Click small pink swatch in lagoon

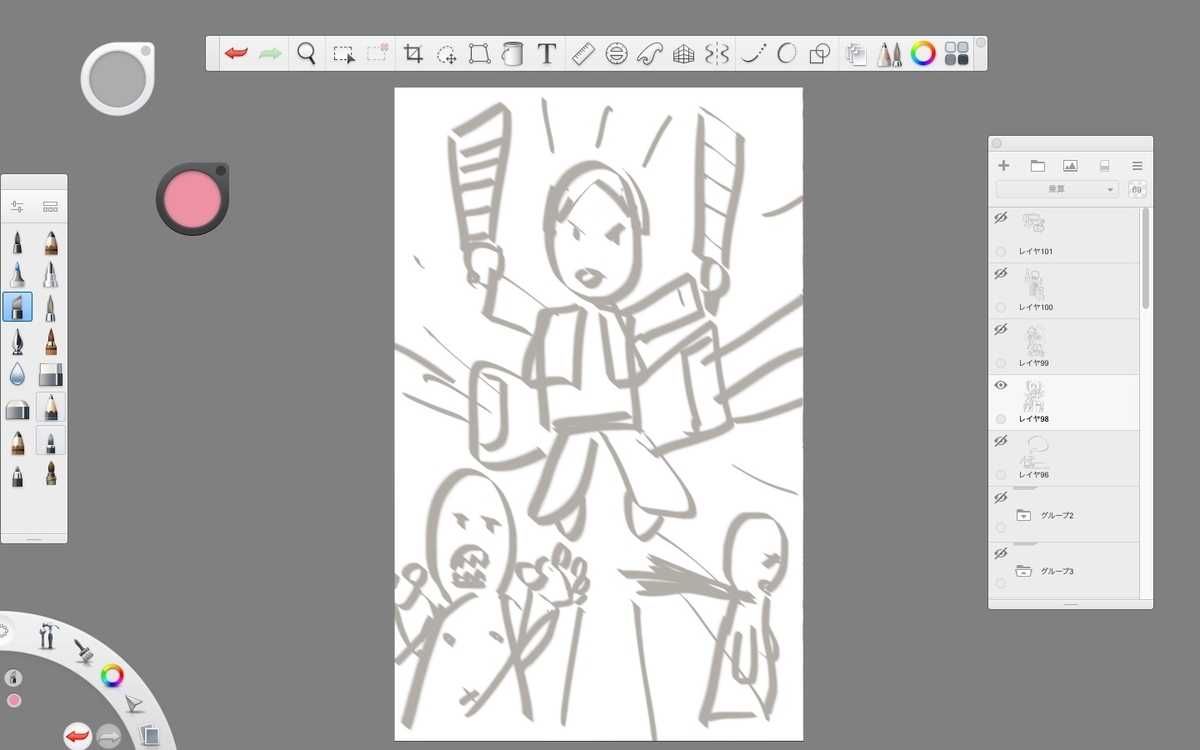tap(14, 700)
